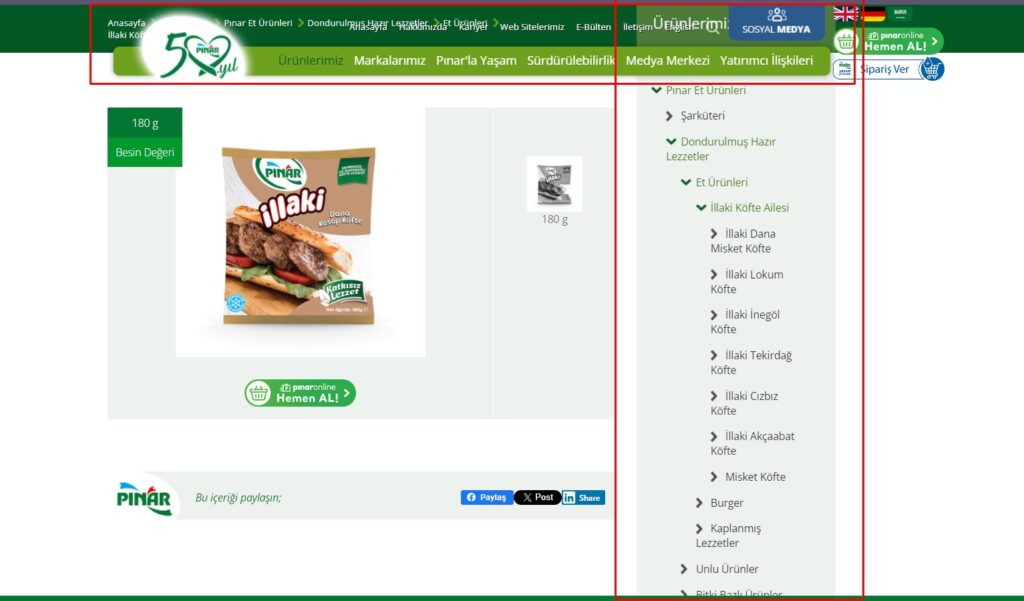
Task: Select the German flag language icon
Action: (x=873, y=14)
